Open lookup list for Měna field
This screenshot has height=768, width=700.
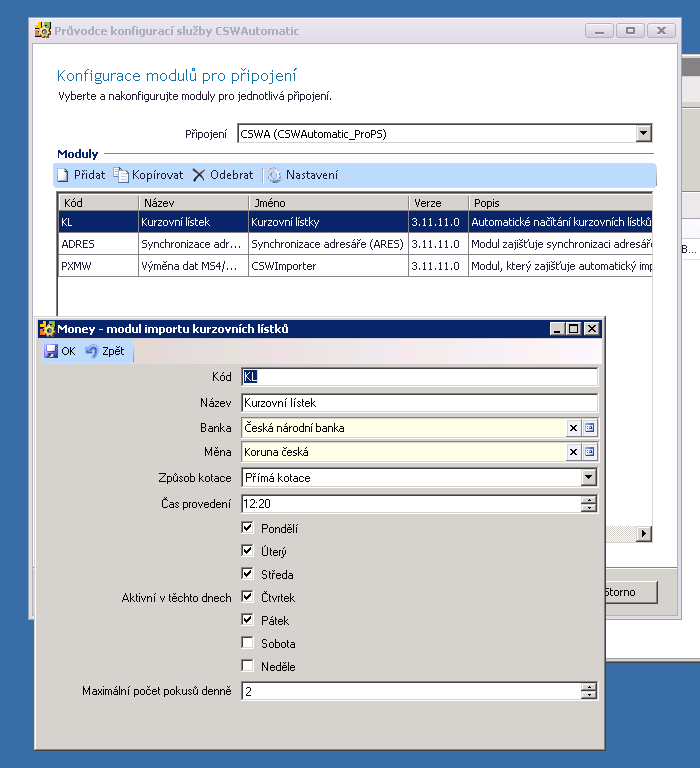click(x=589, y=452)
